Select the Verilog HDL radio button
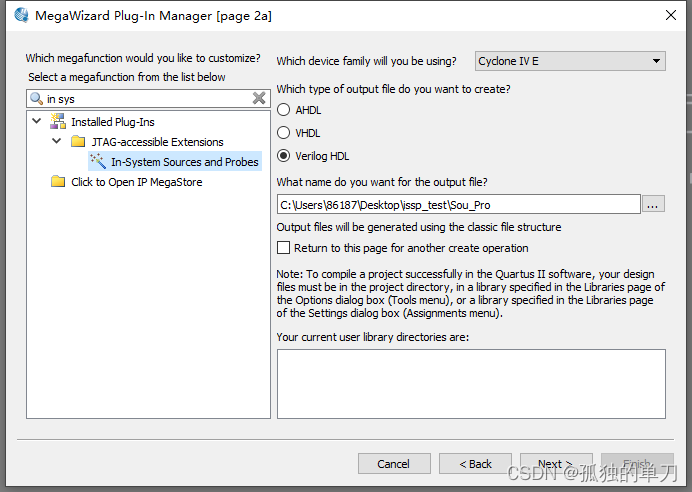Image resolution: width=692 pixels, height=492 pixels. point(283,156)
